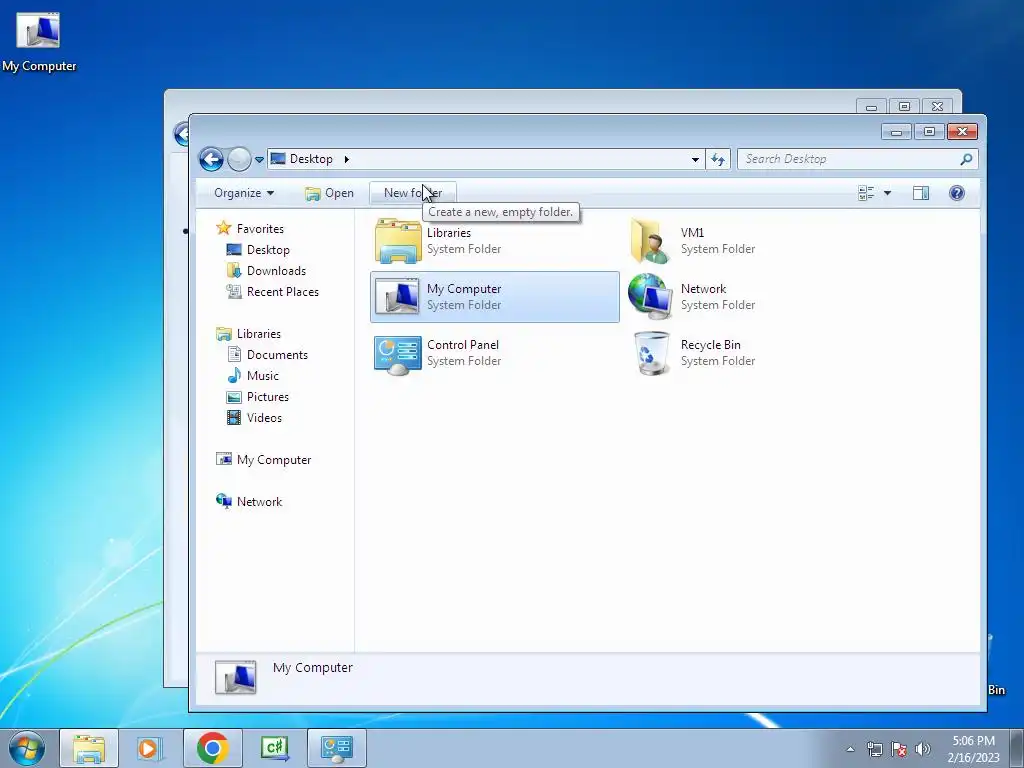Select the VM1 user folder icon
This screenshot has height=768, width=1024.
point(649,241)
